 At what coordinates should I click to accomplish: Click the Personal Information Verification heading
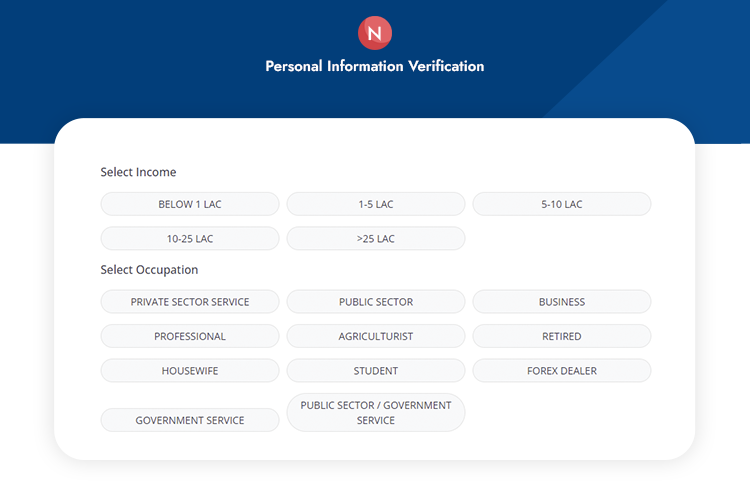[375, 66]
